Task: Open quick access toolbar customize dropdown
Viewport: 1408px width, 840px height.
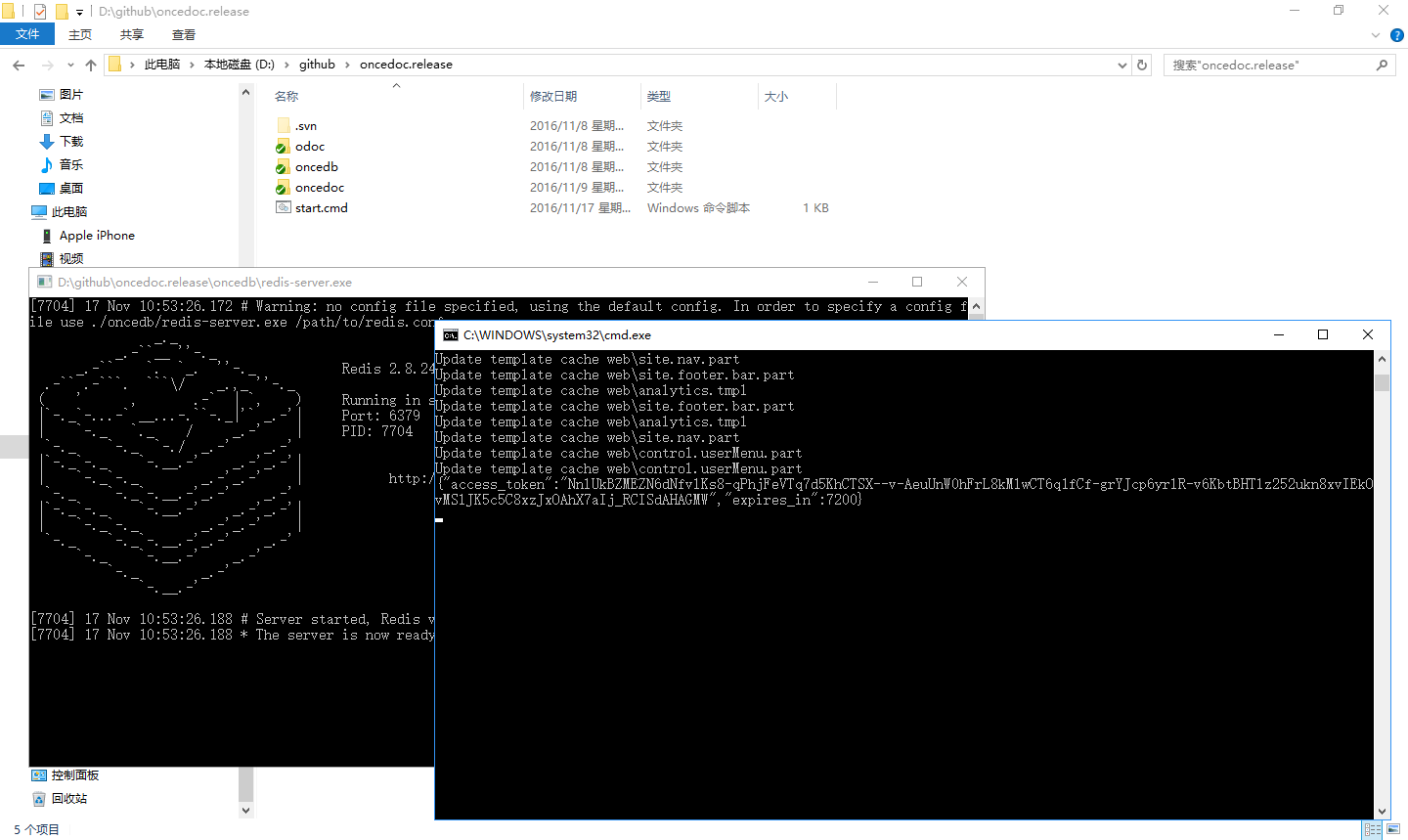Action: click(80, 13)
